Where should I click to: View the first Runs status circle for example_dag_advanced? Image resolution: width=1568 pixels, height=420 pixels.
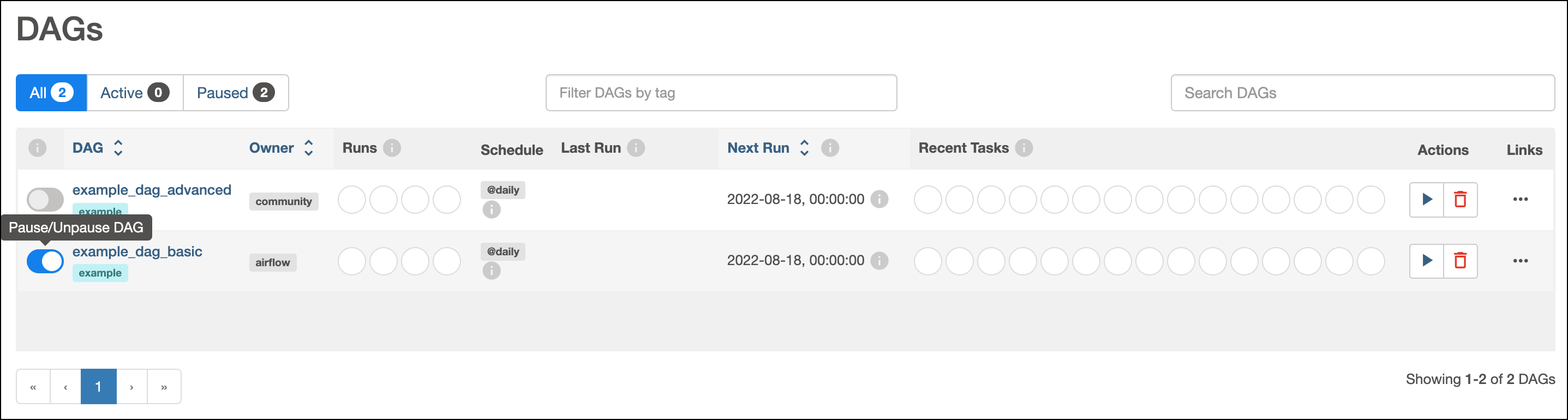[352, 199]
